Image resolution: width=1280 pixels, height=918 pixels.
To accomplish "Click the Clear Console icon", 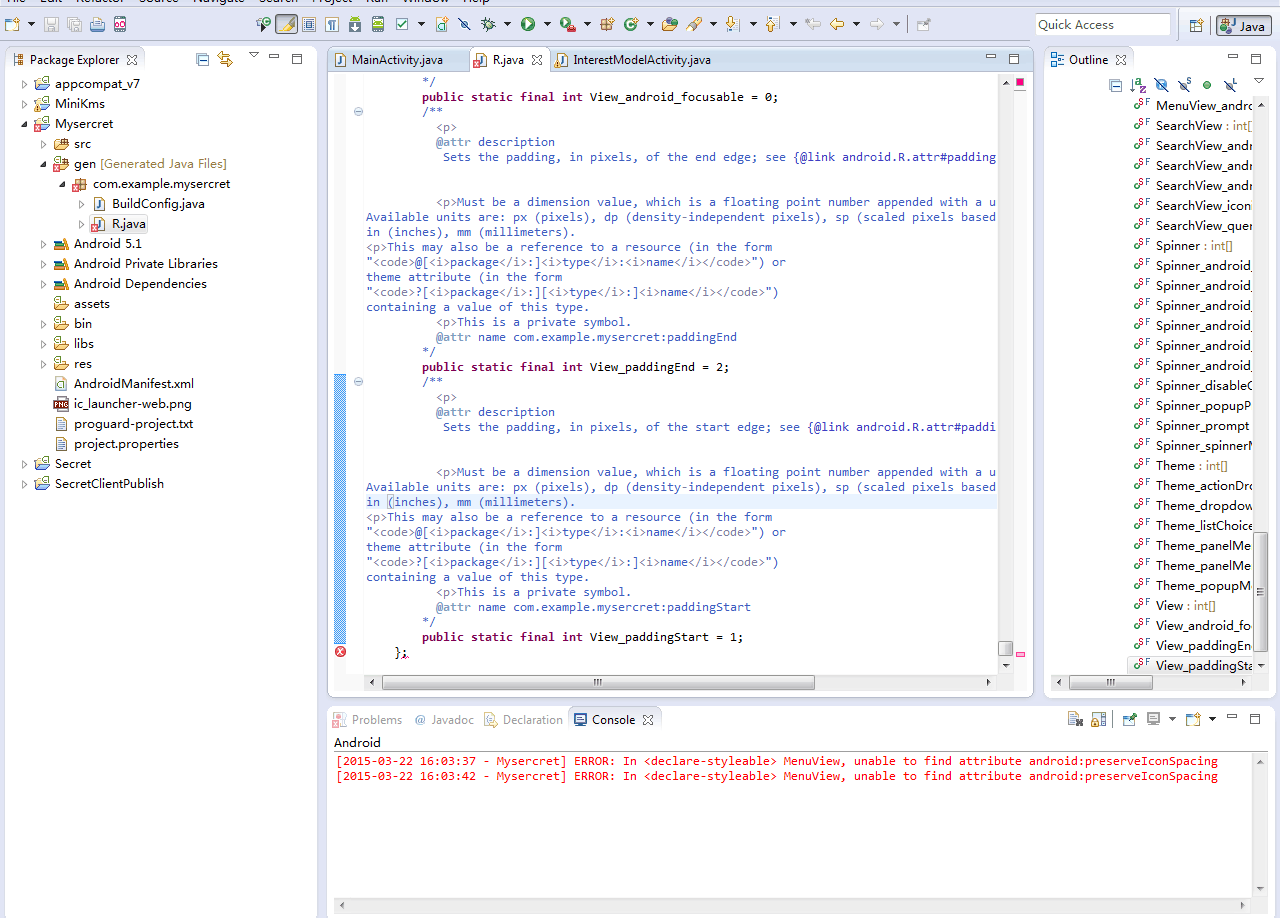I will [x=1075, y=719].
